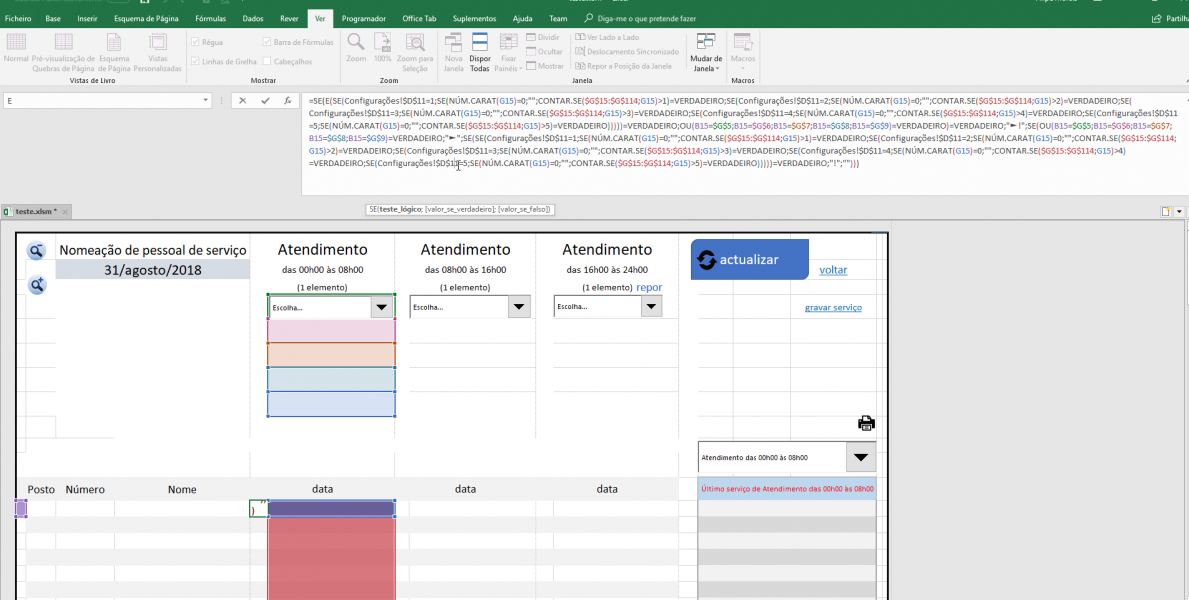Expand the Mudar de Janela dropdown
This screenshot has height=600, width=1189.
click(x=706, y=50)
